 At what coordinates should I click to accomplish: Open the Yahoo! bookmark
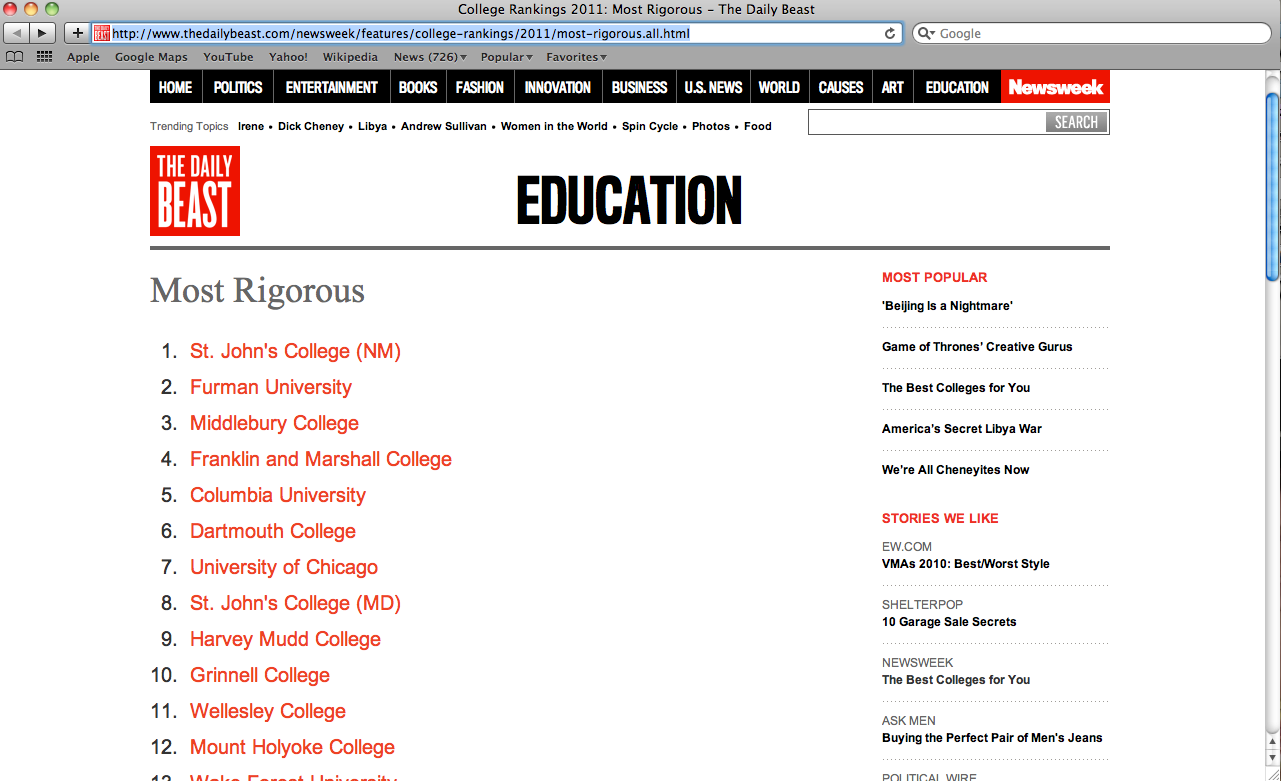coord(288,57)
